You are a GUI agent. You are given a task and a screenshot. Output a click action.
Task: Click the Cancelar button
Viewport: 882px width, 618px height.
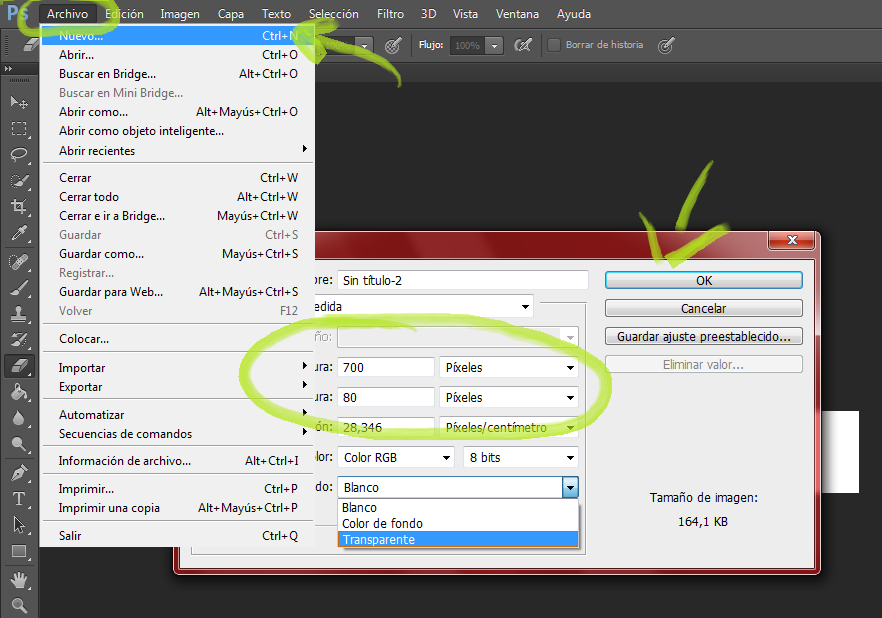tap(704, 309)
